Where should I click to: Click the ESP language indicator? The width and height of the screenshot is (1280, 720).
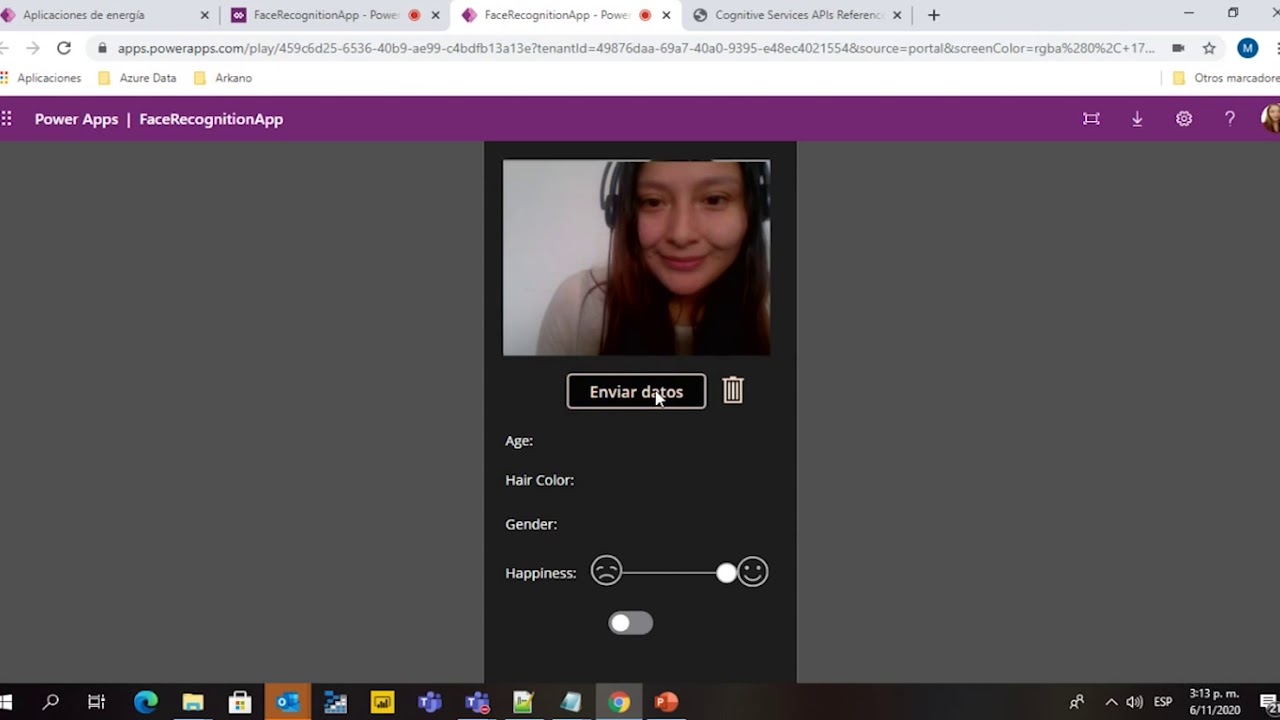click(x=1163, y=702)
